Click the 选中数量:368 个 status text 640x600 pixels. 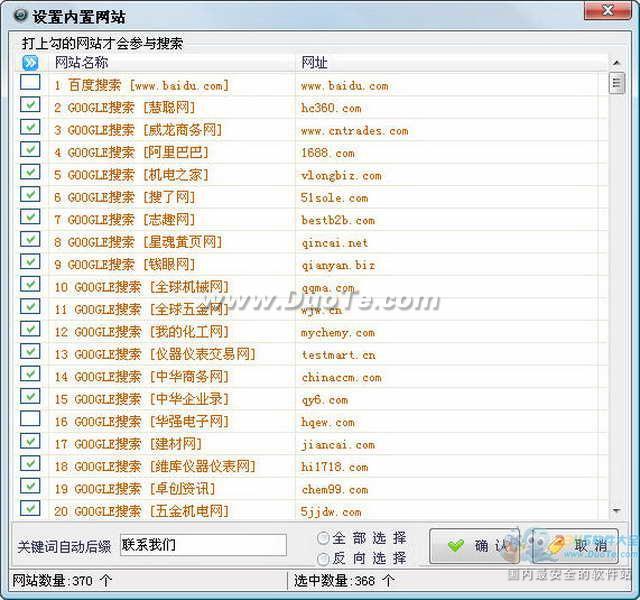coord(344,580)
